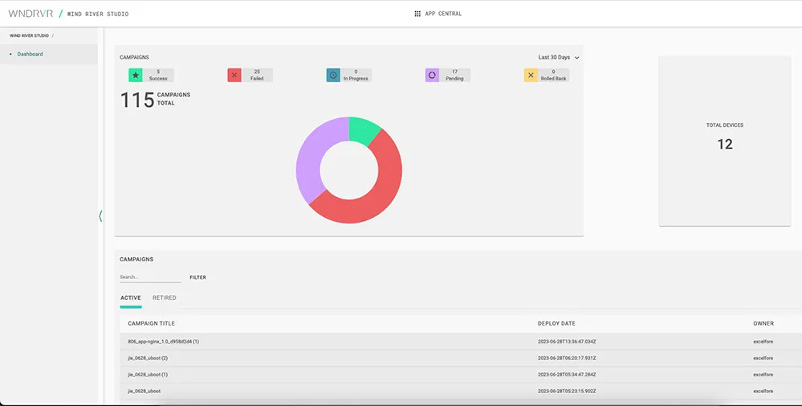Click the green Success star icon
This screenshot has height=406, width=802.
(135, 75)
